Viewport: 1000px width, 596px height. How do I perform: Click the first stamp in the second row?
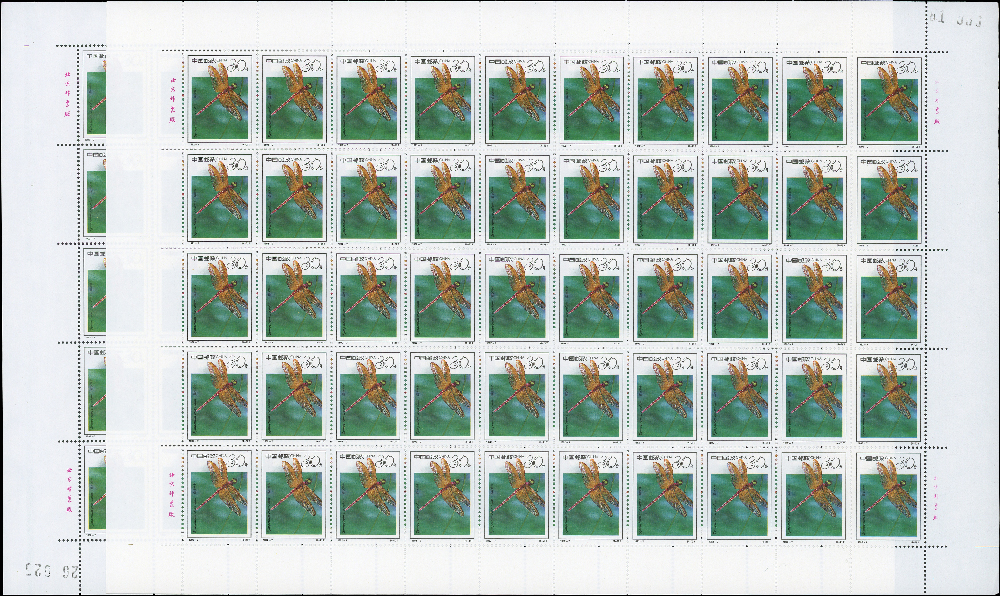click(x=217, y=197)
